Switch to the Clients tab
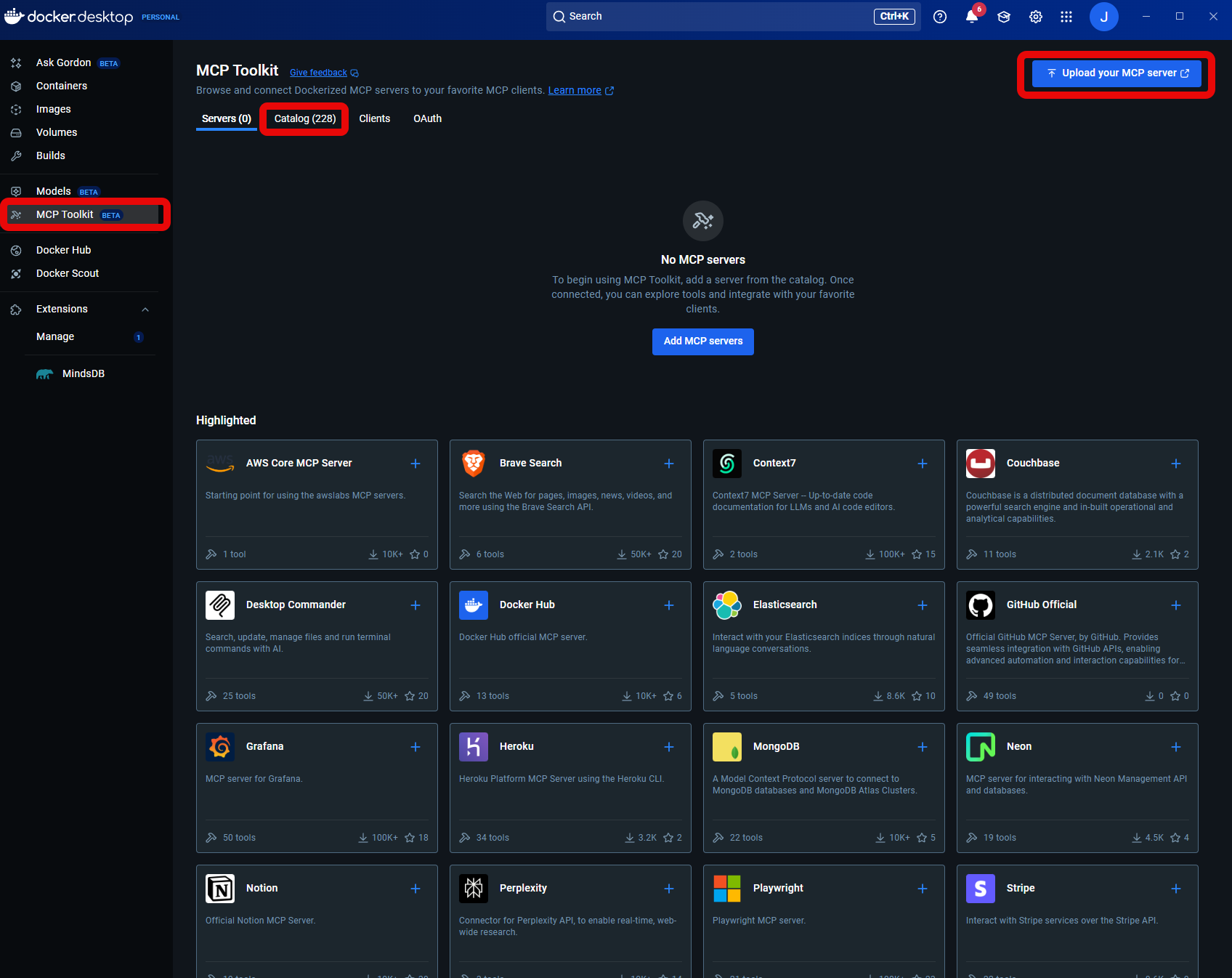1232x978 pixels. tap(374, 118)
